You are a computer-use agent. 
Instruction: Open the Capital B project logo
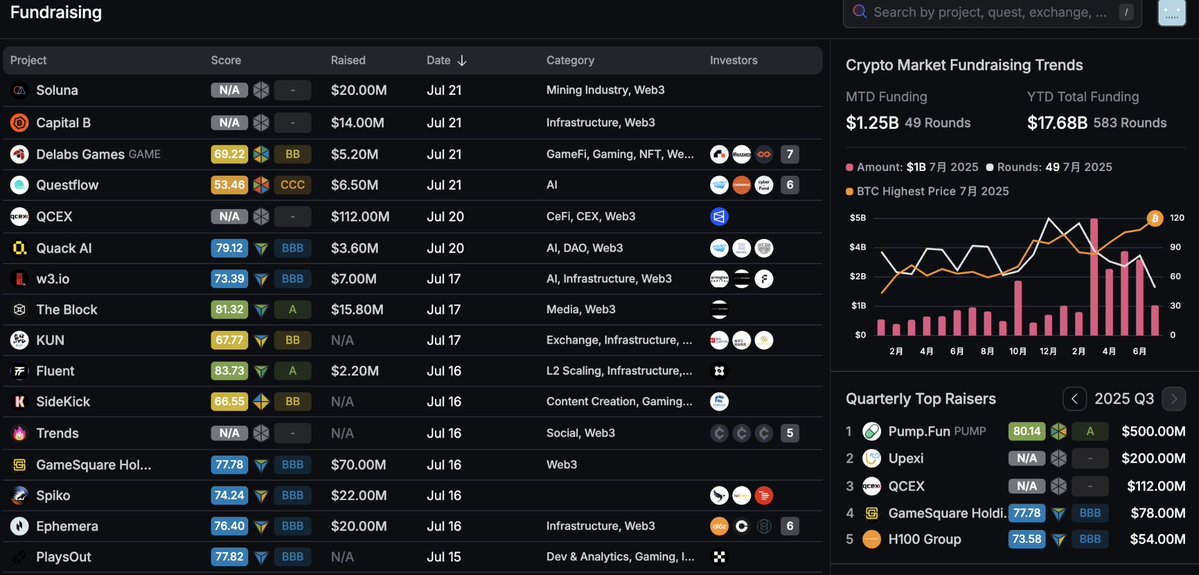click(19, 122)
